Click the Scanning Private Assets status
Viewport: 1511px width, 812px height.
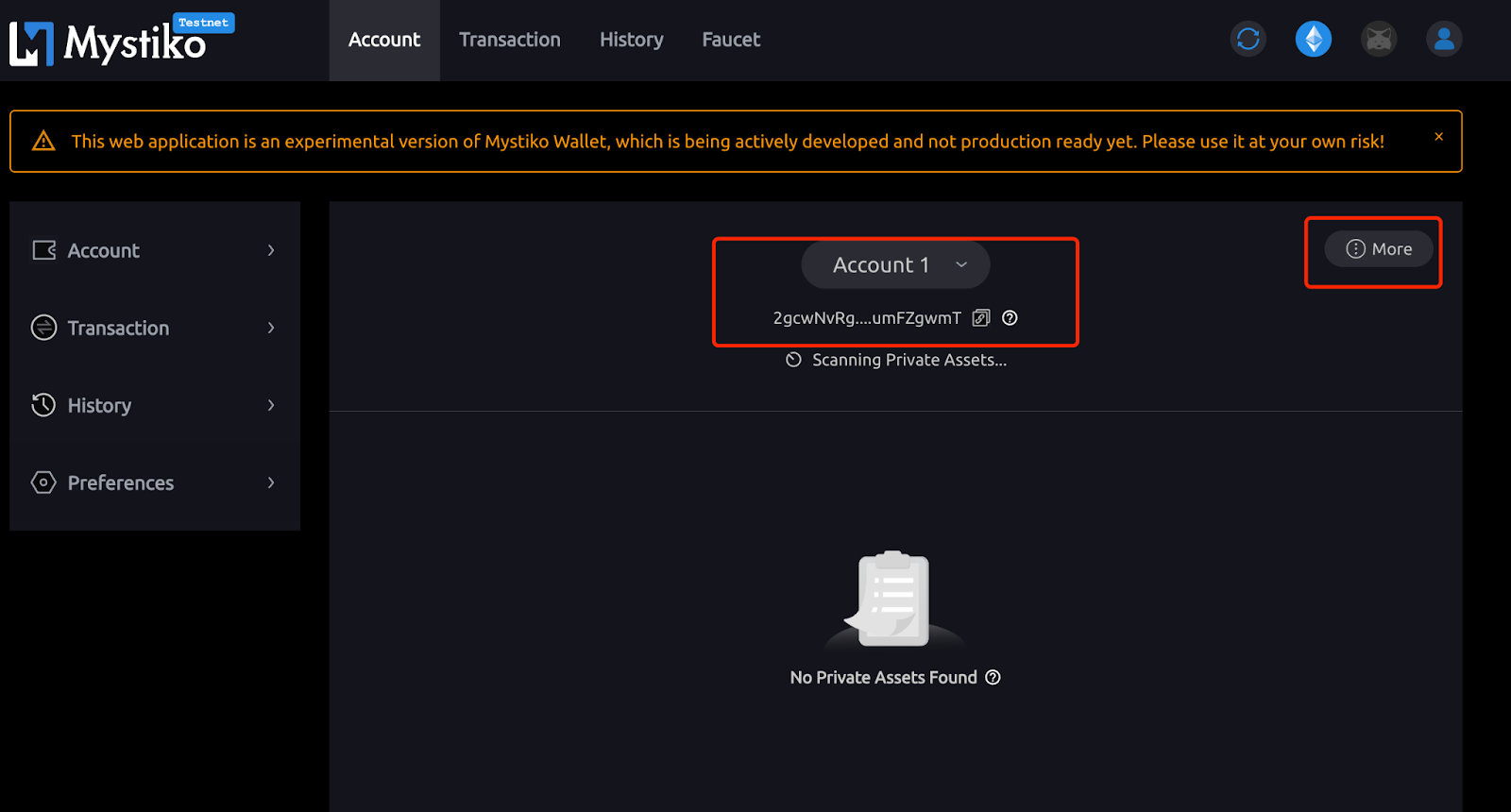pos(896,360)
